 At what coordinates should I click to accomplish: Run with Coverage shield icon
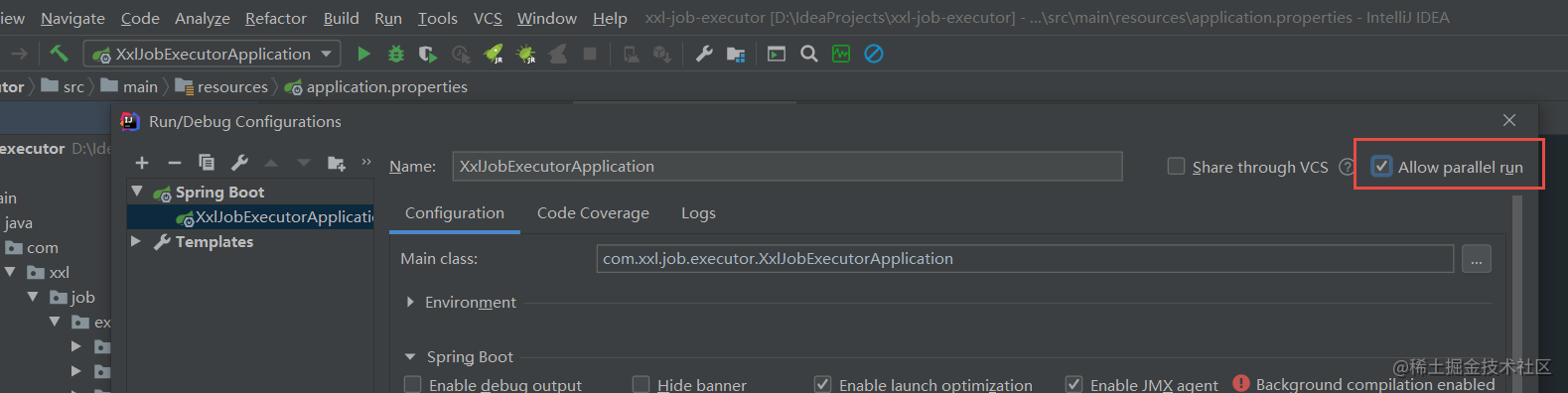click(x=427, y=54)
